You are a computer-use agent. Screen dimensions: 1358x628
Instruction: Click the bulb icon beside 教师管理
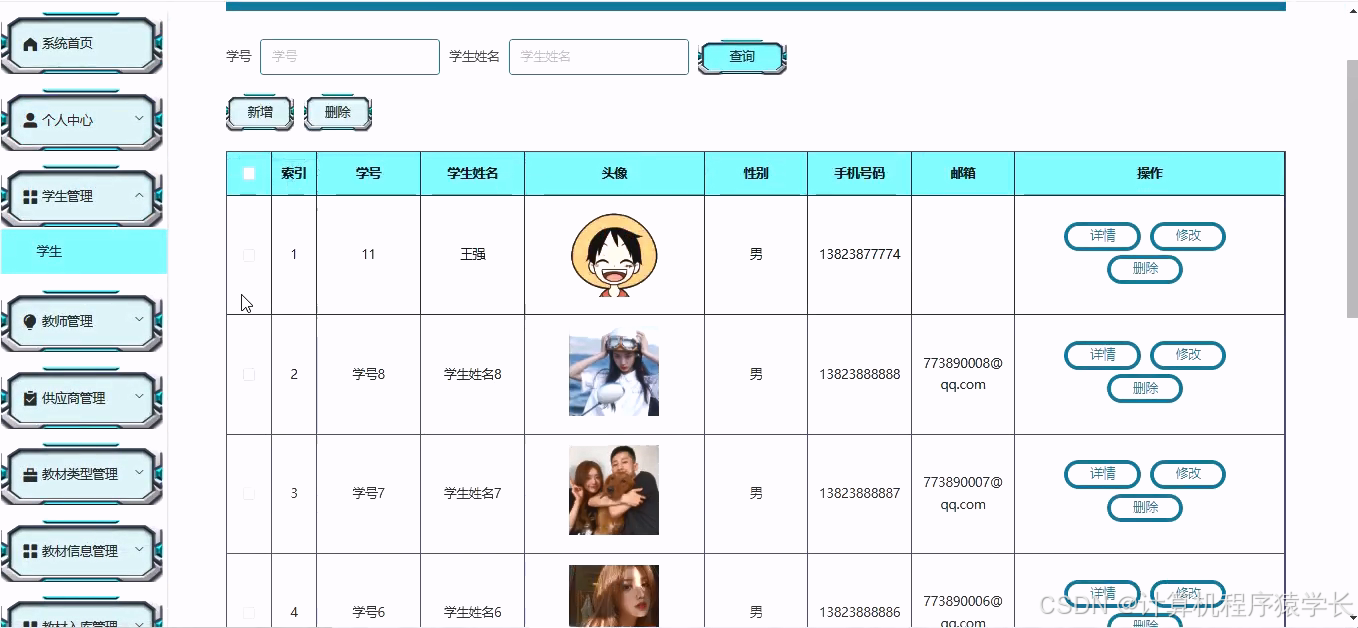pyautogui.click(x=30, y=321)
